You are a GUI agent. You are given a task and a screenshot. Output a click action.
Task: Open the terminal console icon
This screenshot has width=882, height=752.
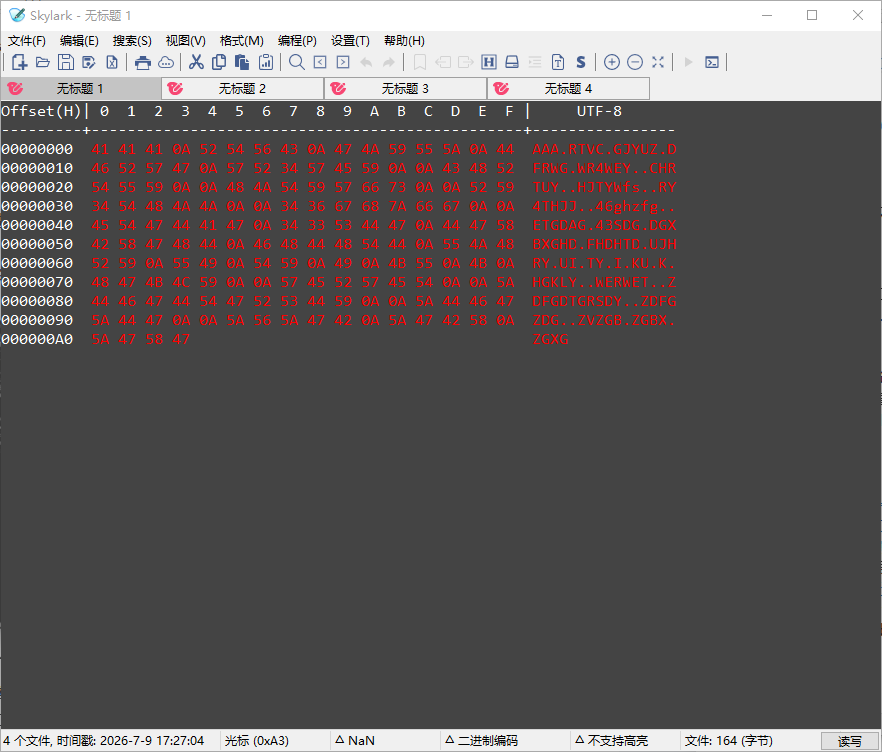[712, 62]
